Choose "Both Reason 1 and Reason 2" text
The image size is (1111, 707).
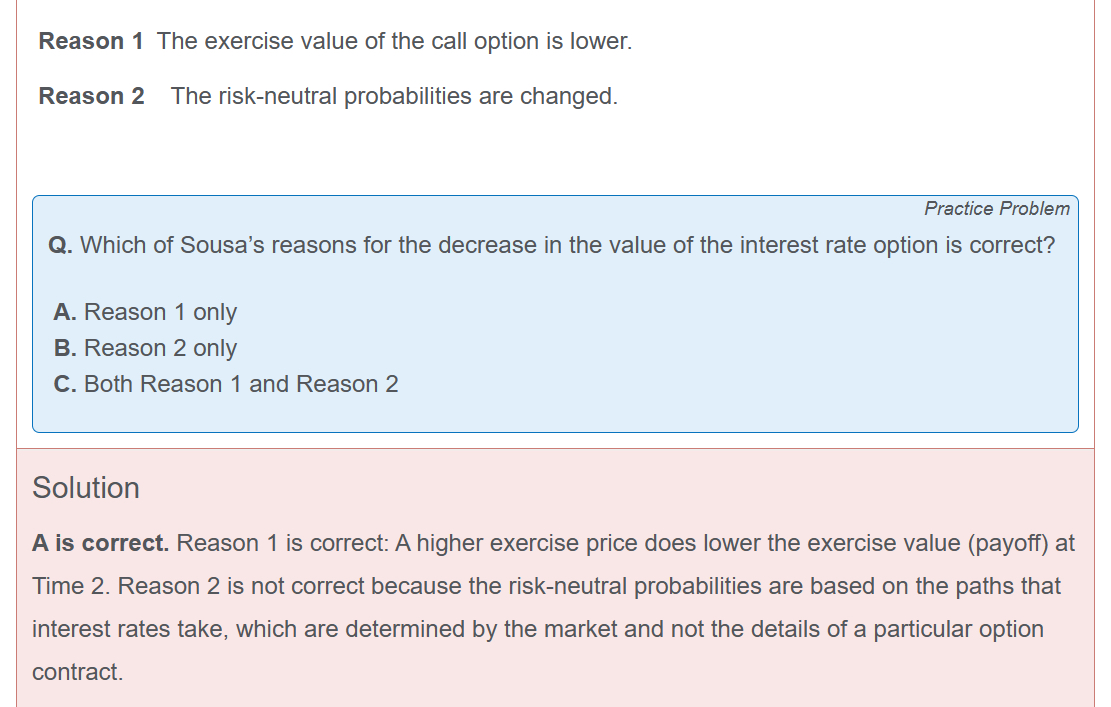click(x=241, y=384)
